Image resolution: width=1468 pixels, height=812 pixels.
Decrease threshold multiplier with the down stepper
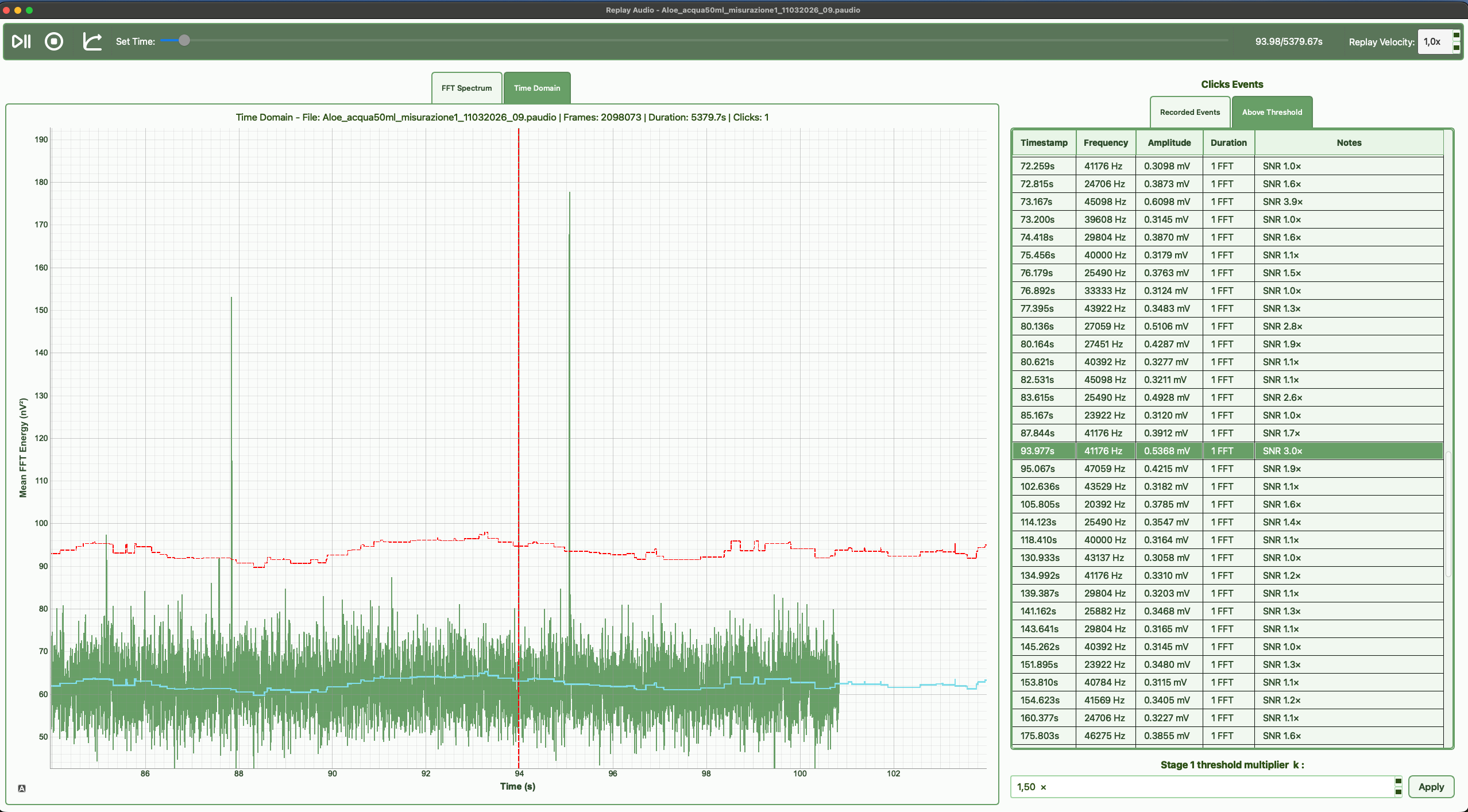1398,792
